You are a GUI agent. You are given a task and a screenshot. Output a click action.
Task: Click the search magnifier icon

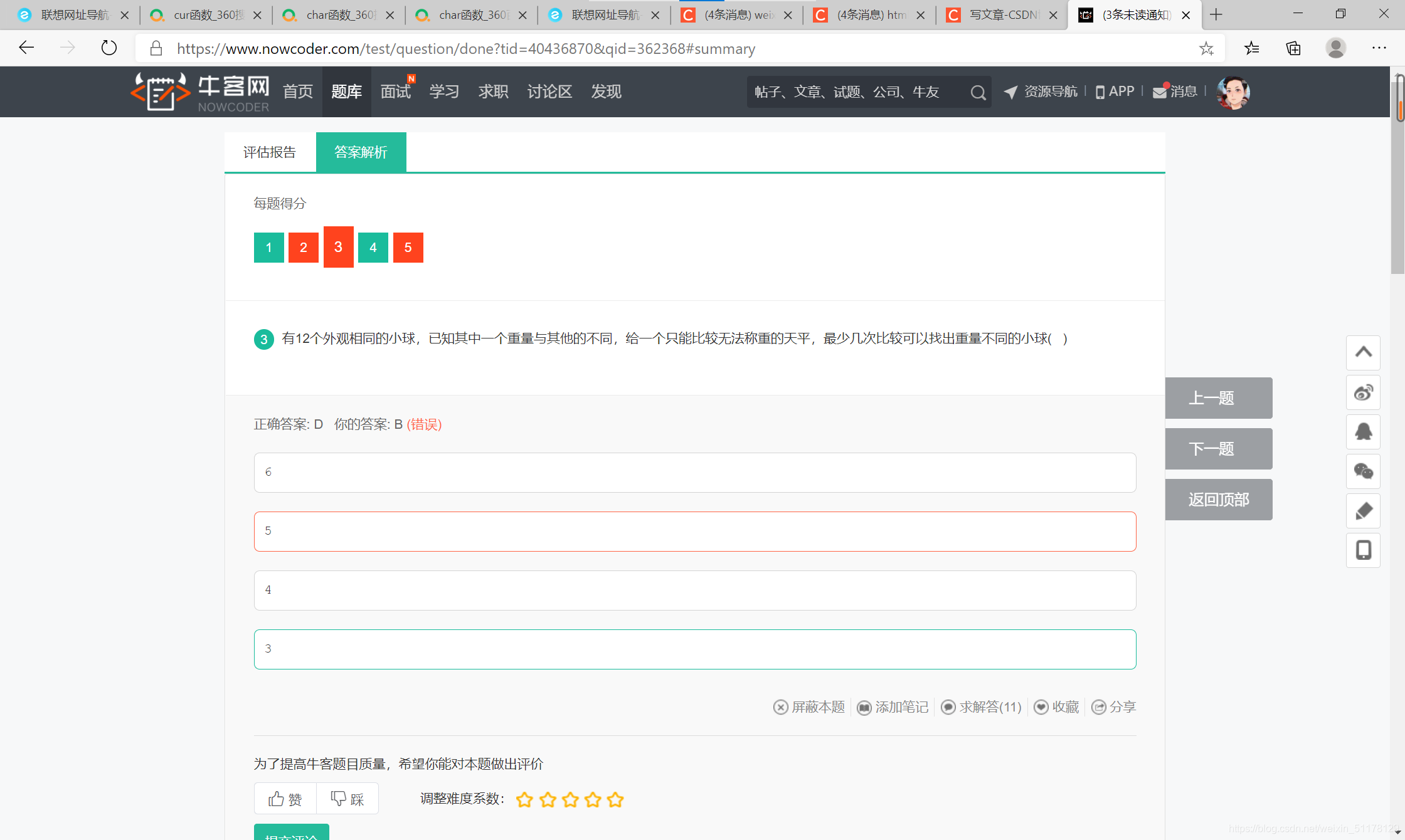click(x=978, y=92)
